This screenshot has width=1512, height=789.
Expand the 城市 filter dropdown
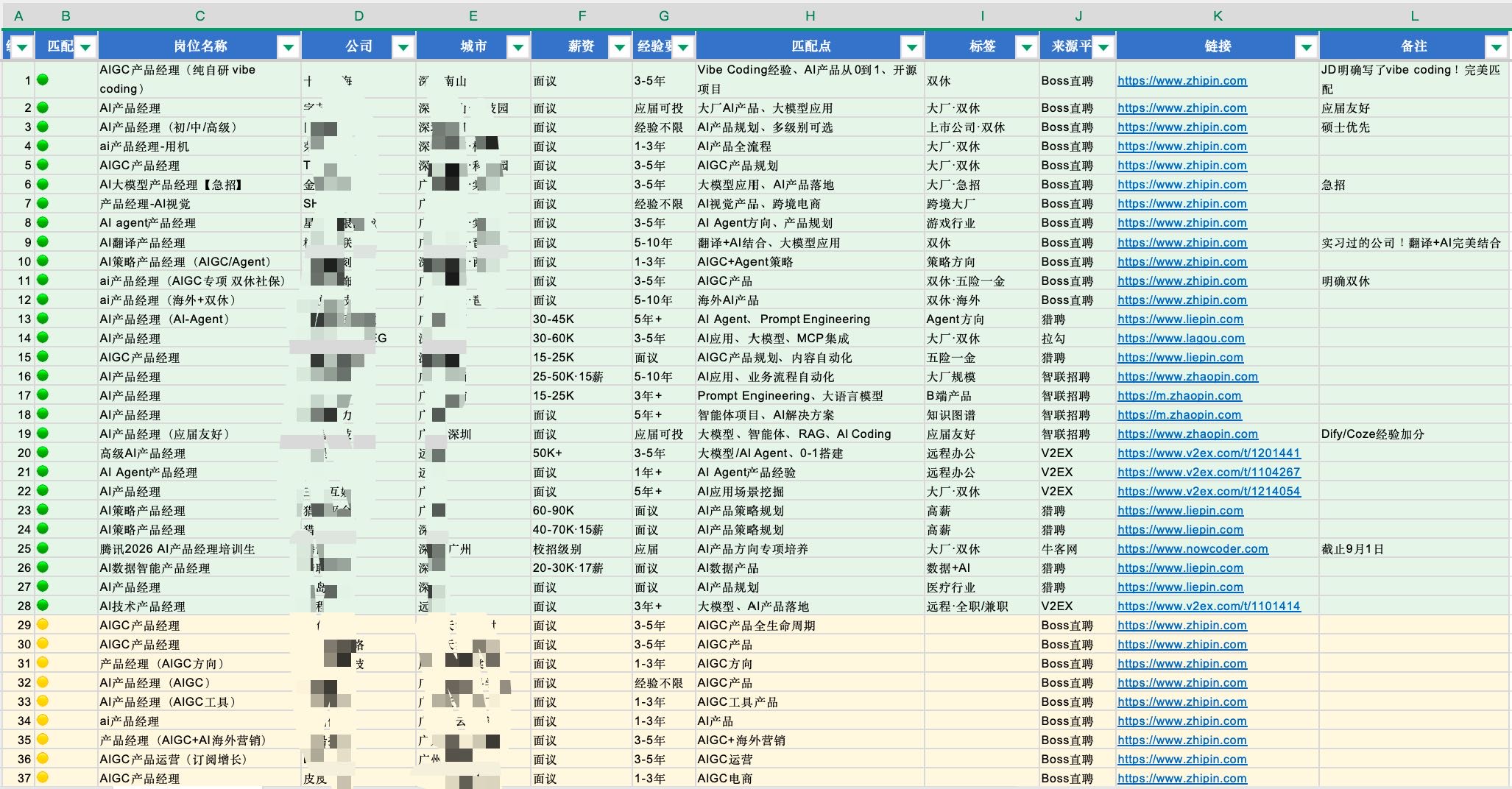pos(518,48)
